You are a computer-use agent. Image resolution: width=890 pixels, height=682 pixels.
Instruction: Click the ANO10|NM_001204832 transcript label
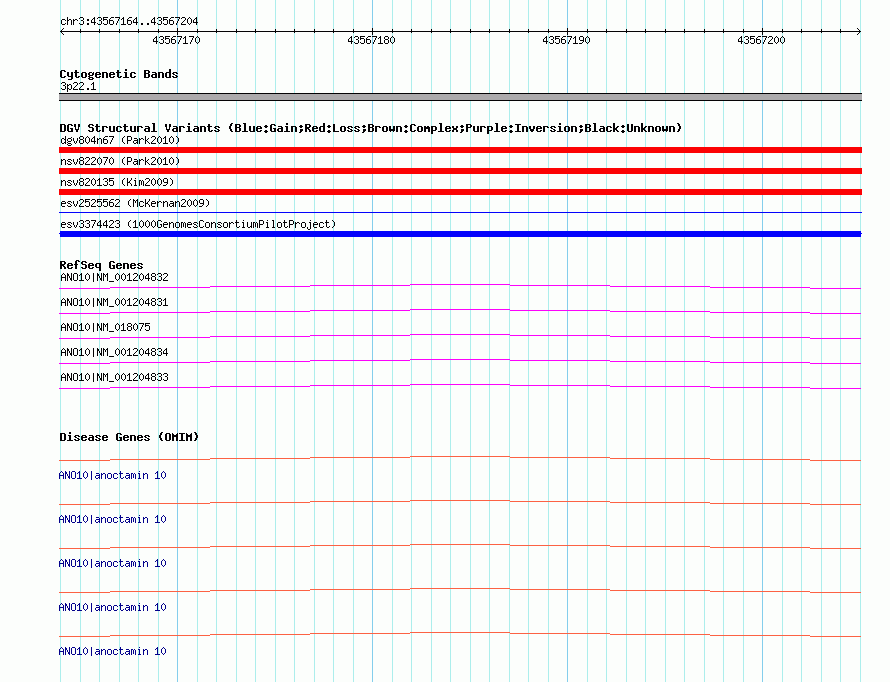coord(114,277)
